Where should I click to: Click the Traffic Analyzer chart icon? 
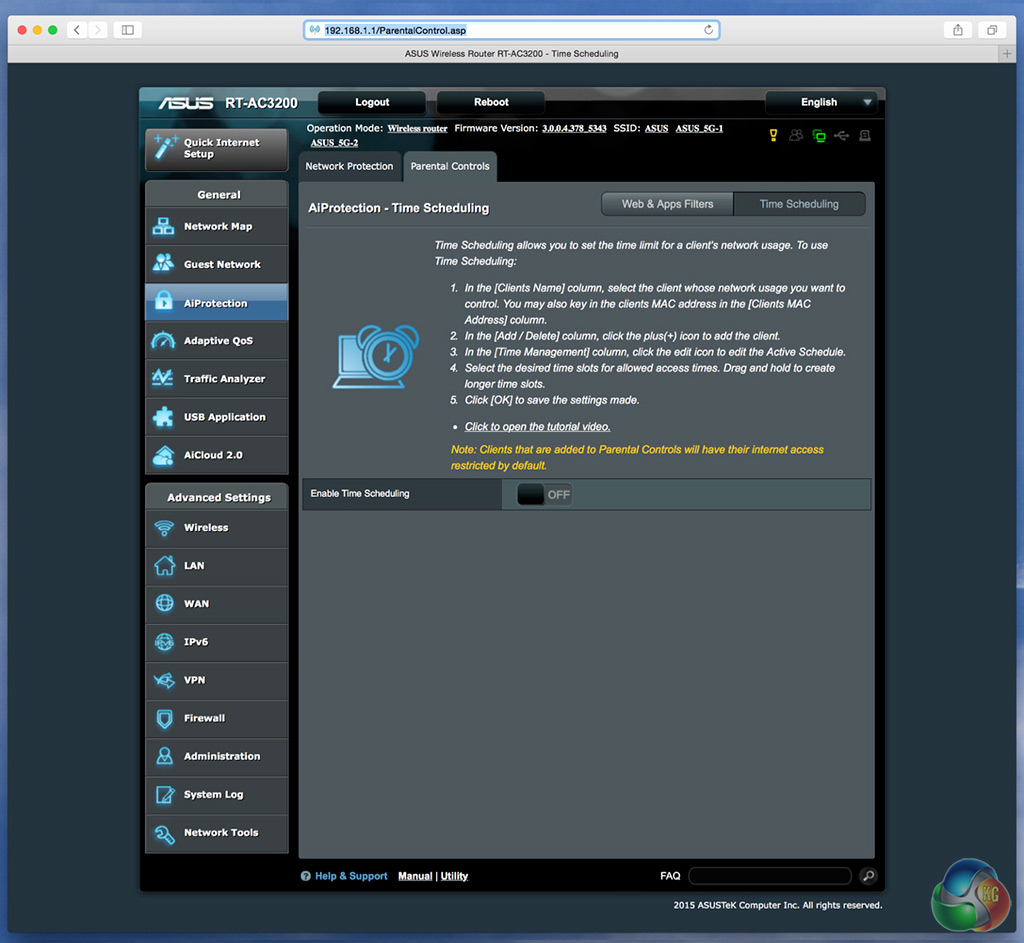[x=163, y=378]
